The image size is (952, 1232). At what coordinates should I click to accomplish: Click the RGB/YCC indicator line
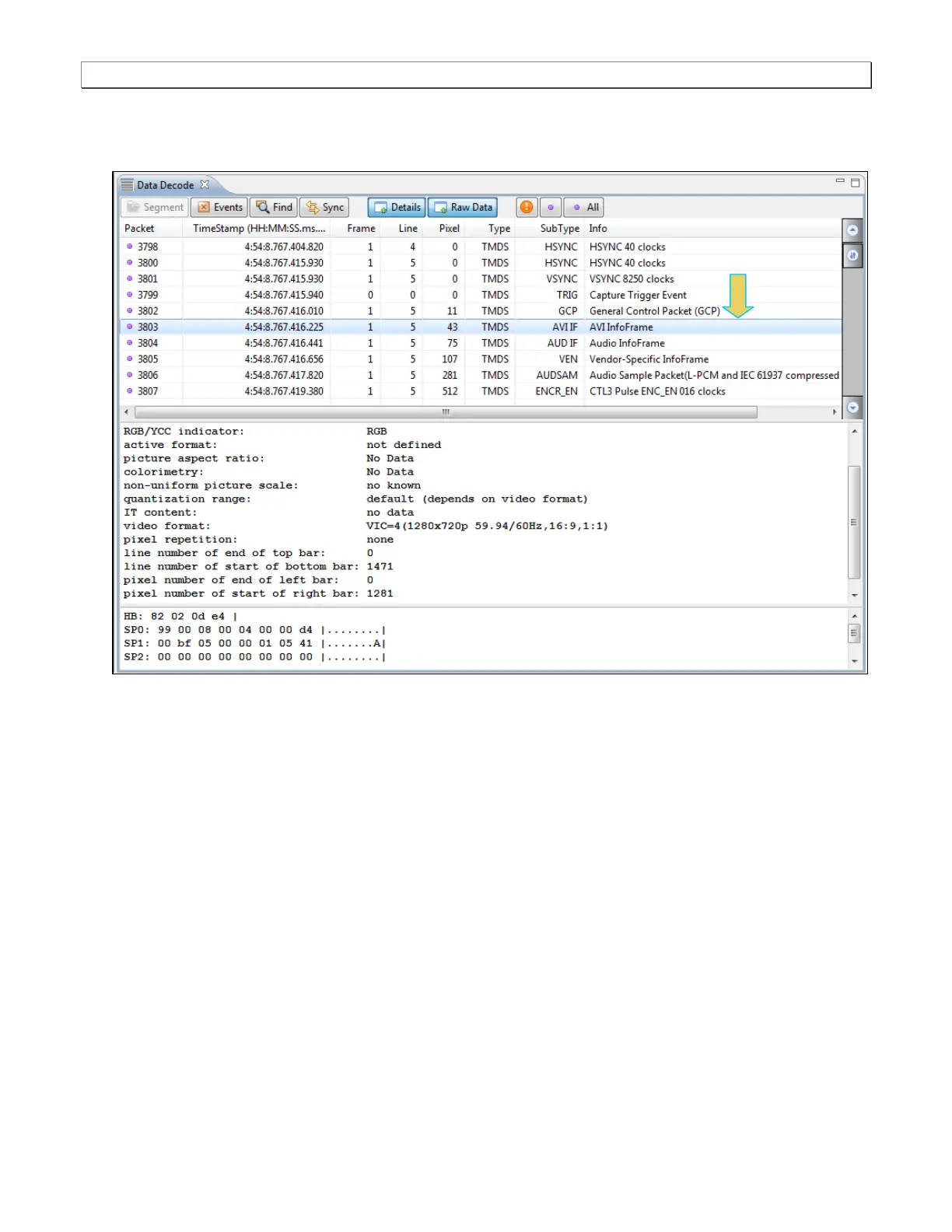coord(255,432)
